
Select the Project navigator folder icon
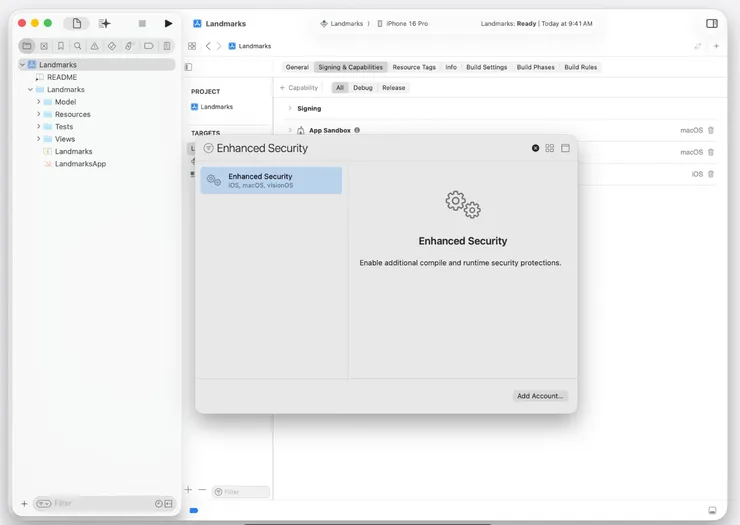(27, 46)
